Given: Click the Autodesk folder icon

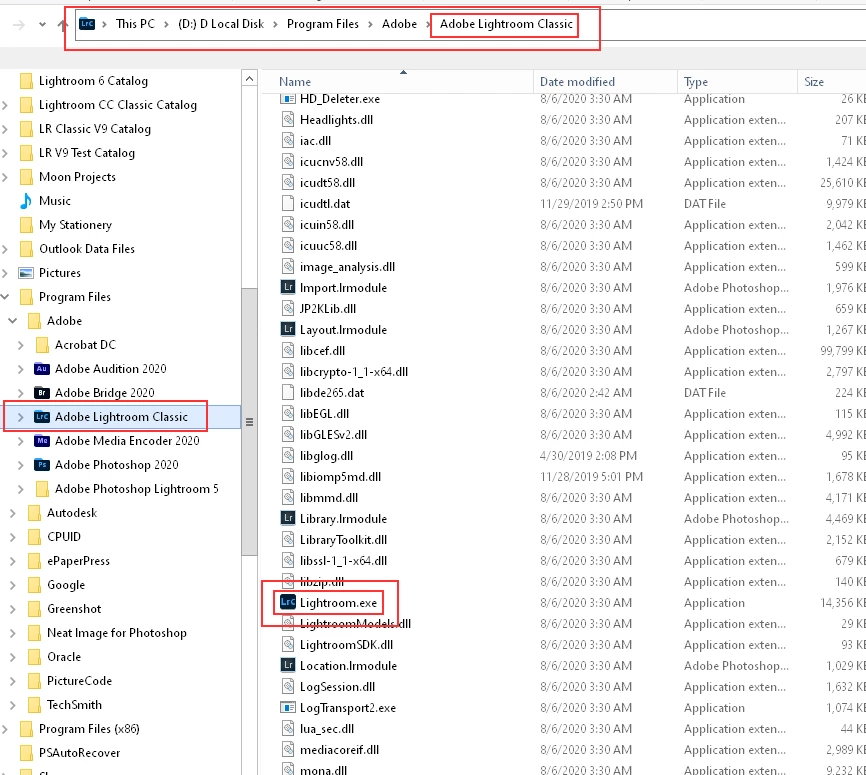Looking at the screenshot, I should pos(34,513).
